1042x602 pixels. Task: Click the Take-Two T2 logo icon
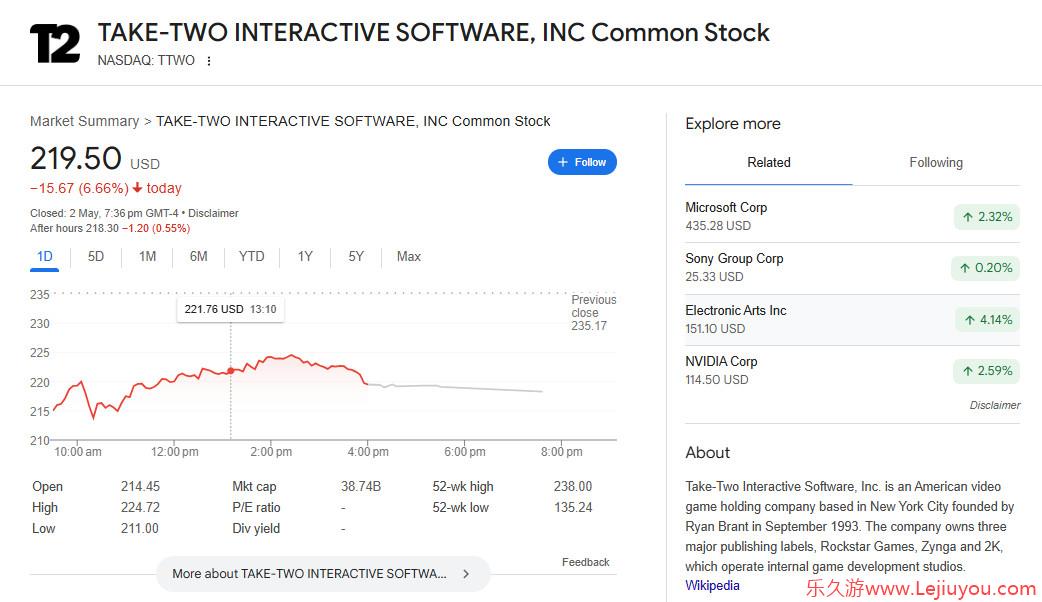[x=55, y=44]
